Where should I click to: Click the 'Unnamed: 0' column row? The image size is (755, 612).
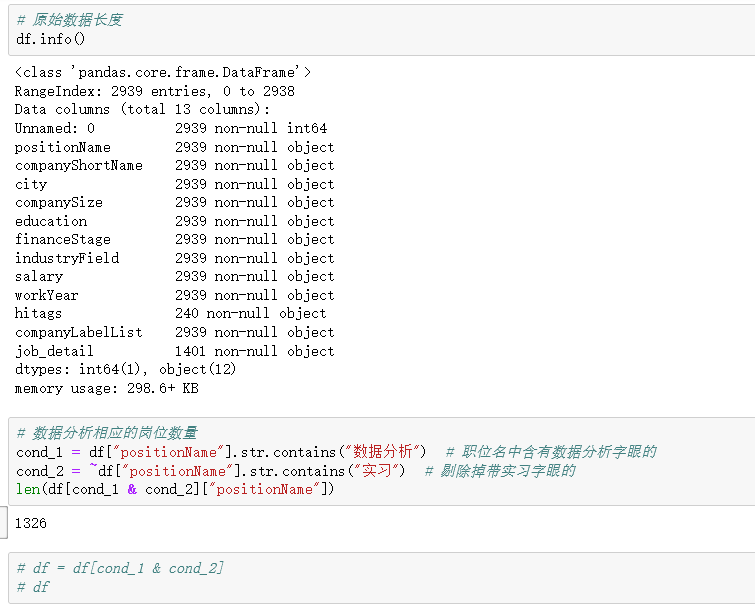pos(171,129)
